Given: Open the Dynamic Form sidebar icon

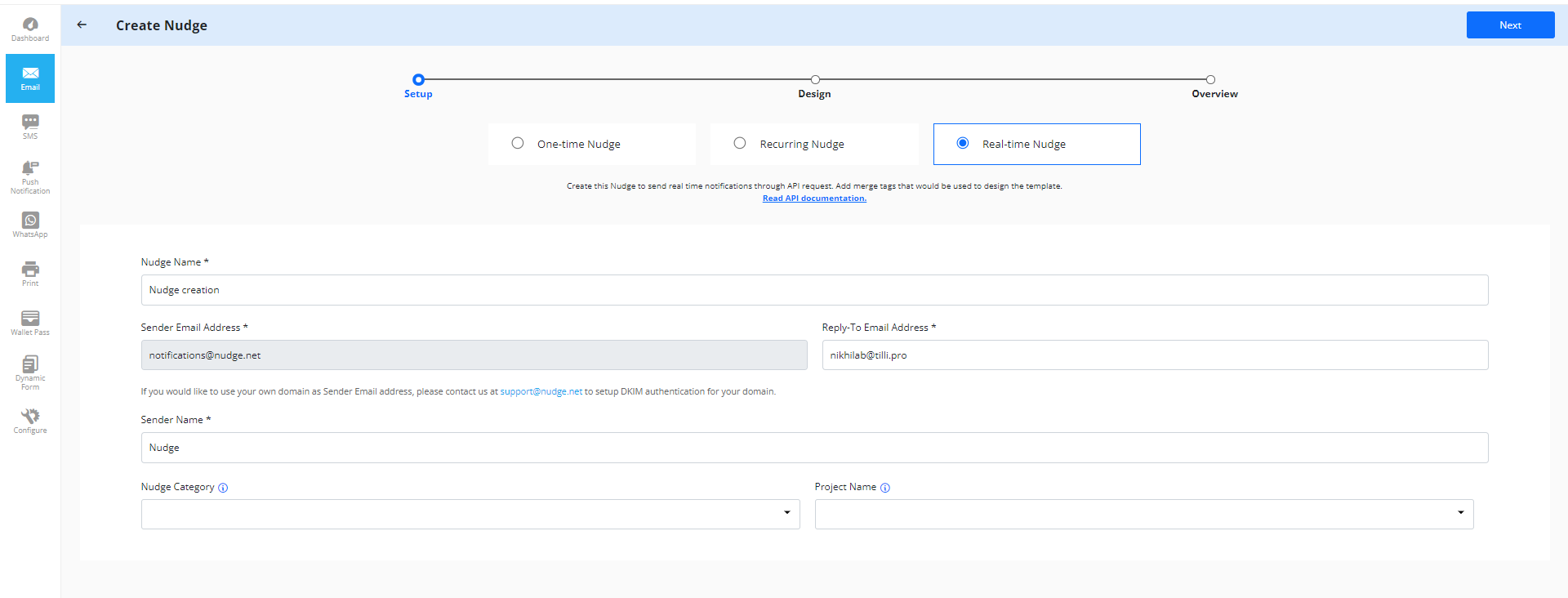Looking at the screenshot, I should [x=30, y=373].
